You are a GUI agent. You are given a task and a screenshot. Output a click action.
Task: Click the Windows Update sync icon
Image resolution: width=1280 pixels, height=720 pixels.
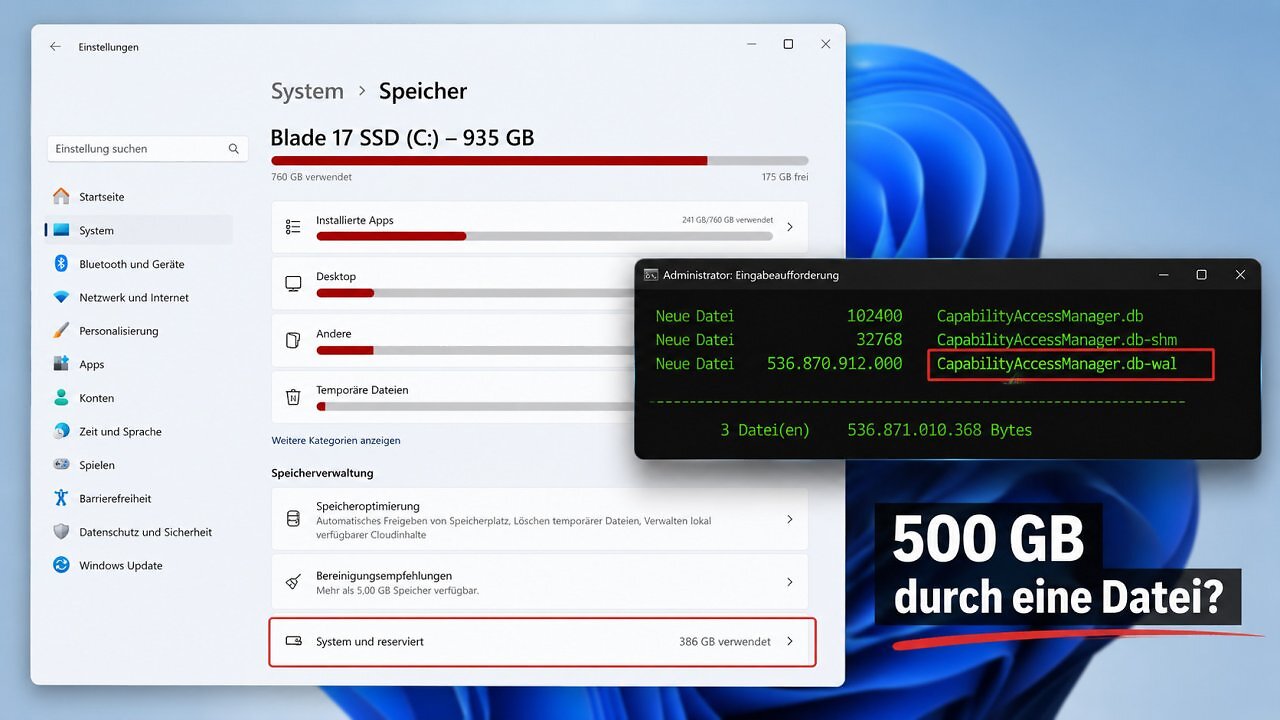61,565
